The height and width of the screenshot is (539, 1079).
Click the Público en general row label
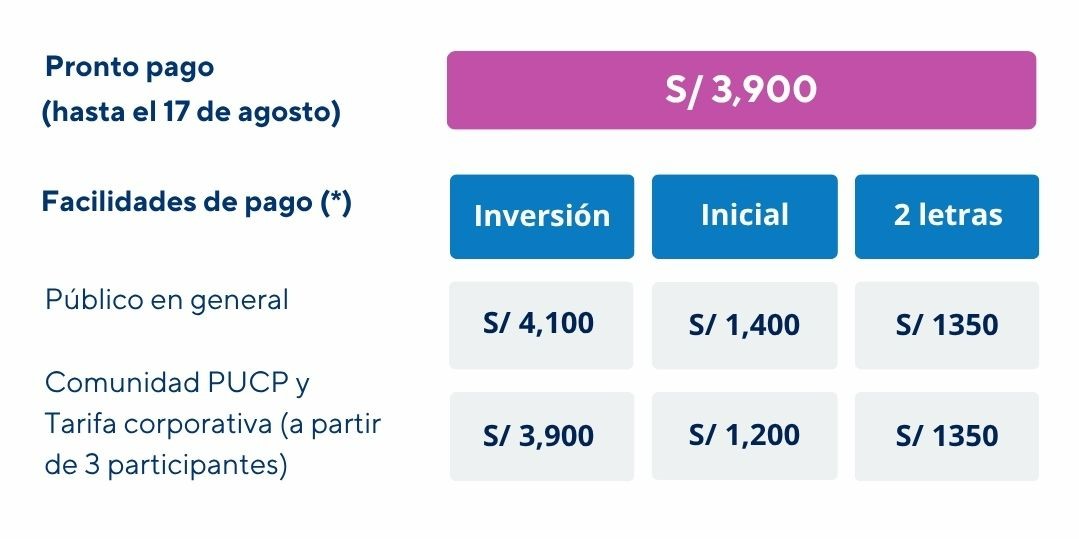pyautogui.click(x=167, y=300)
